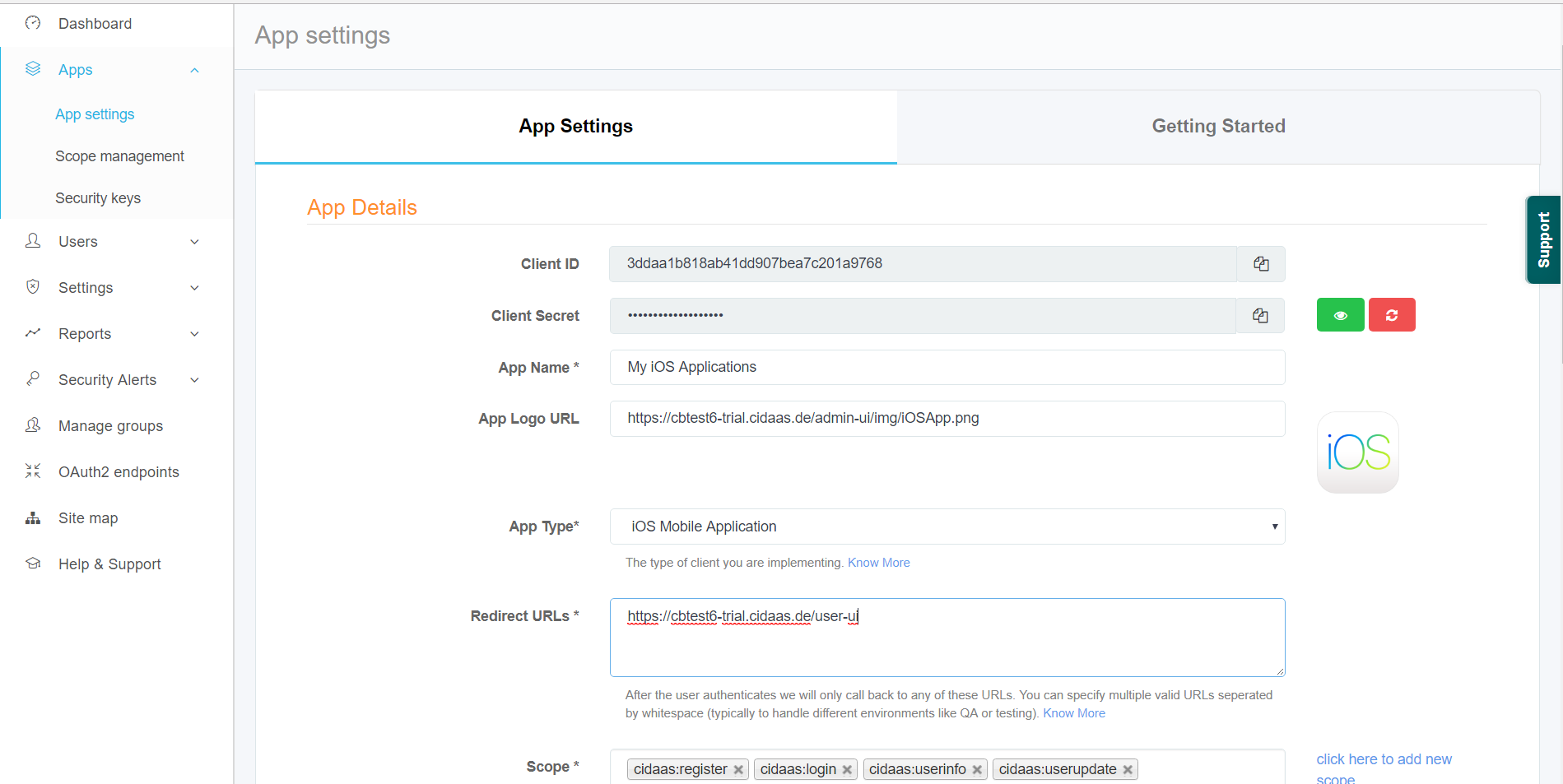
Task: Click the Apps layers icon
Action: pos(33,69)
